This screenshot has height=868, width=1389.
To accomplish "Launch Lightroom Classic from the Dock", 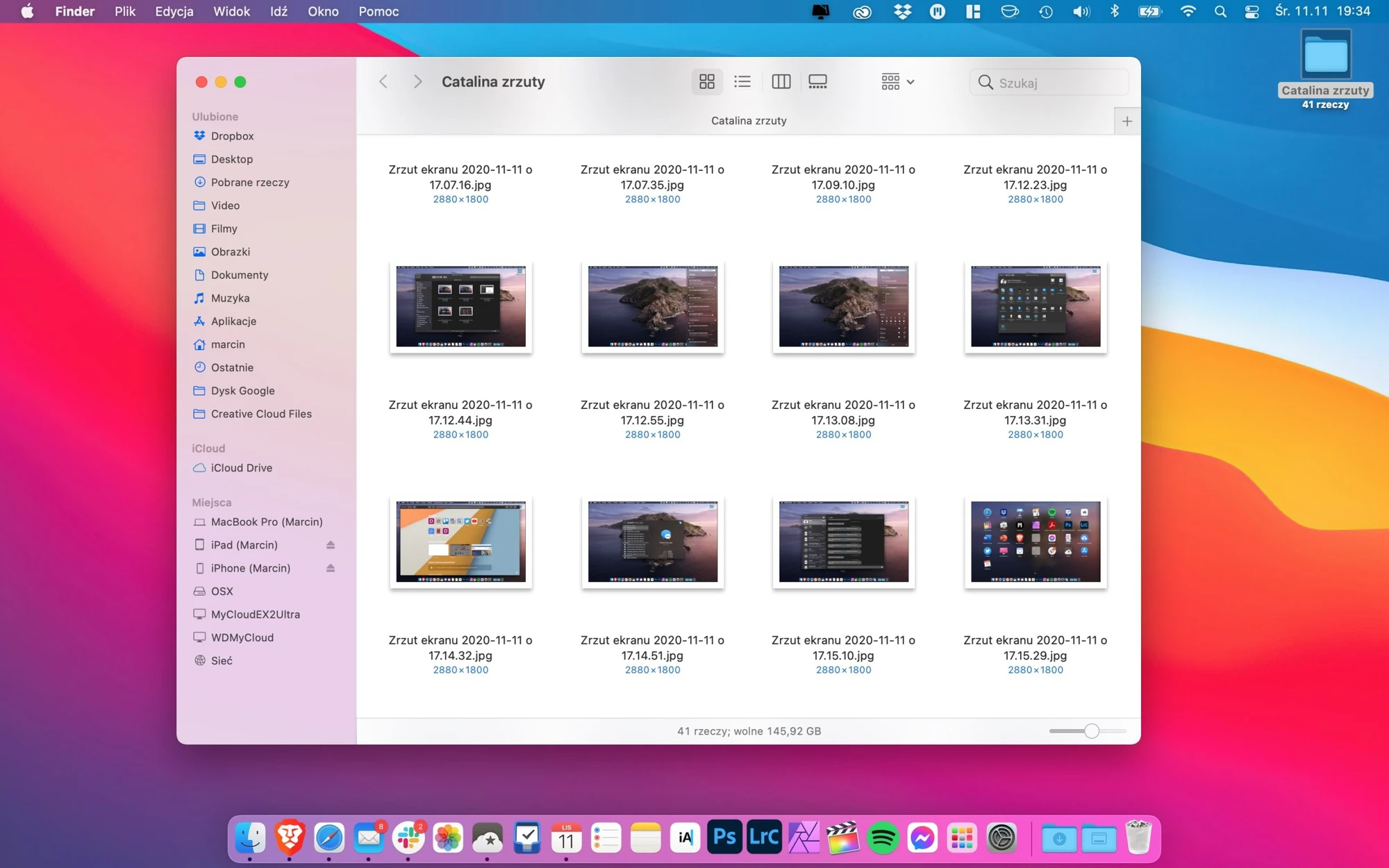I will pos(764,837).
